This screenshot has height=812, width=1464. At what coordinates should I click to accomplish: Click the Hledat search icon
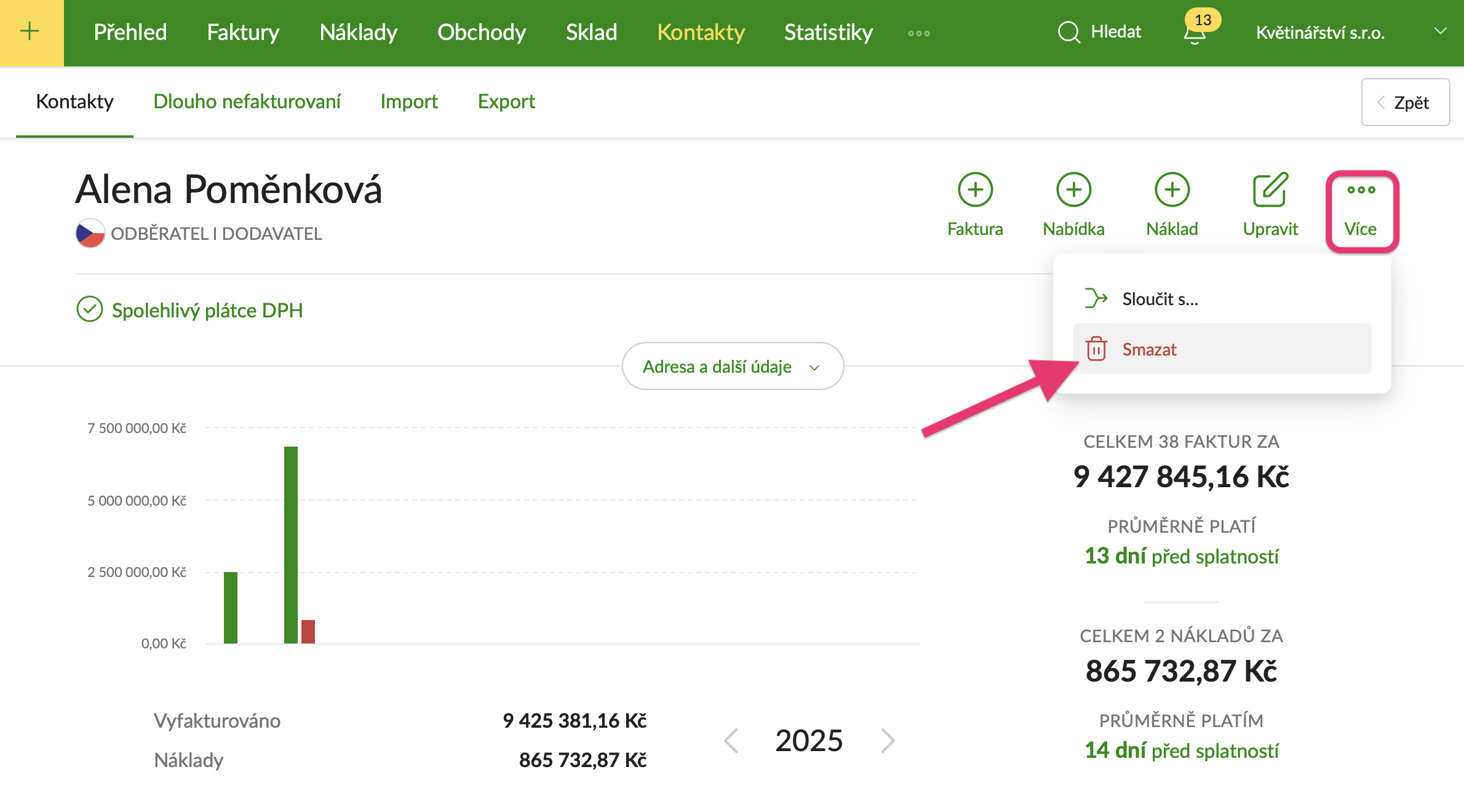[1069, 33]
